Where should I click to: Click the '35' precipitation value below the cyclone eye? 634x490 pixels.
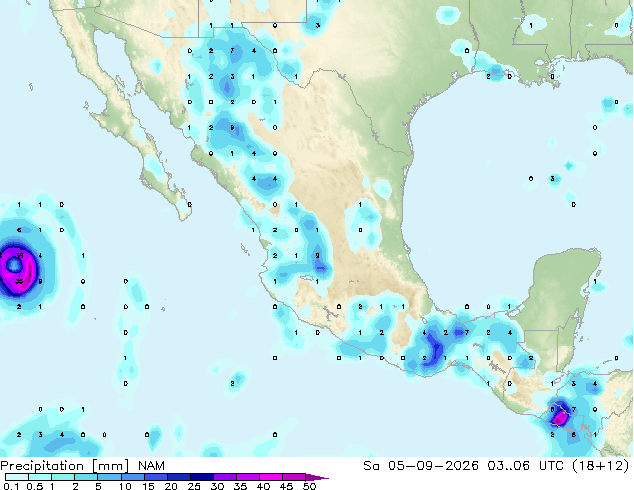click(x=19, y=281)
